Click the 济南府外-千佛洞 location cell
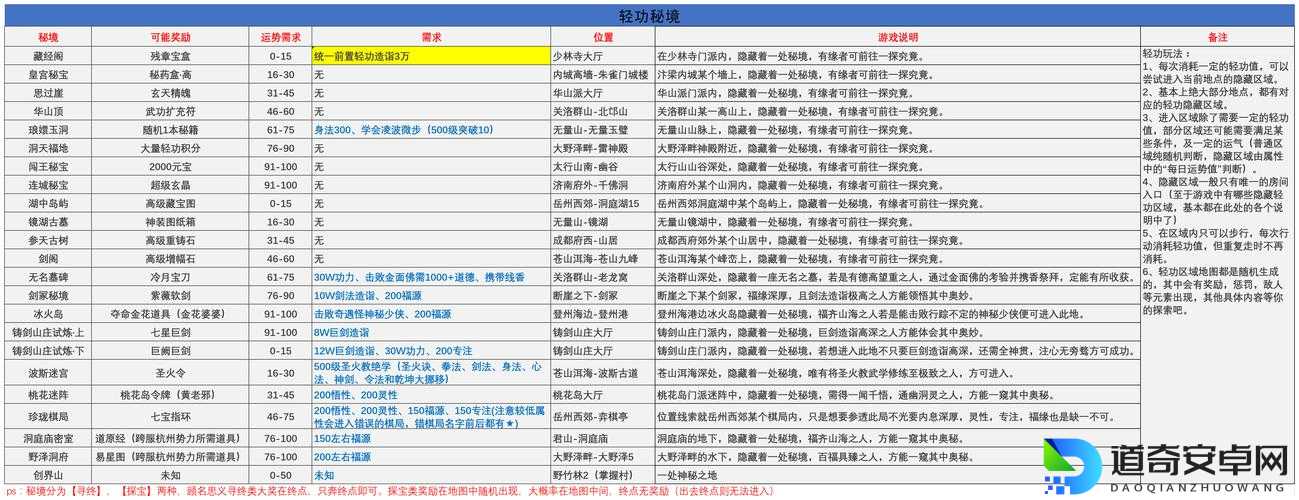 [603, 185]
